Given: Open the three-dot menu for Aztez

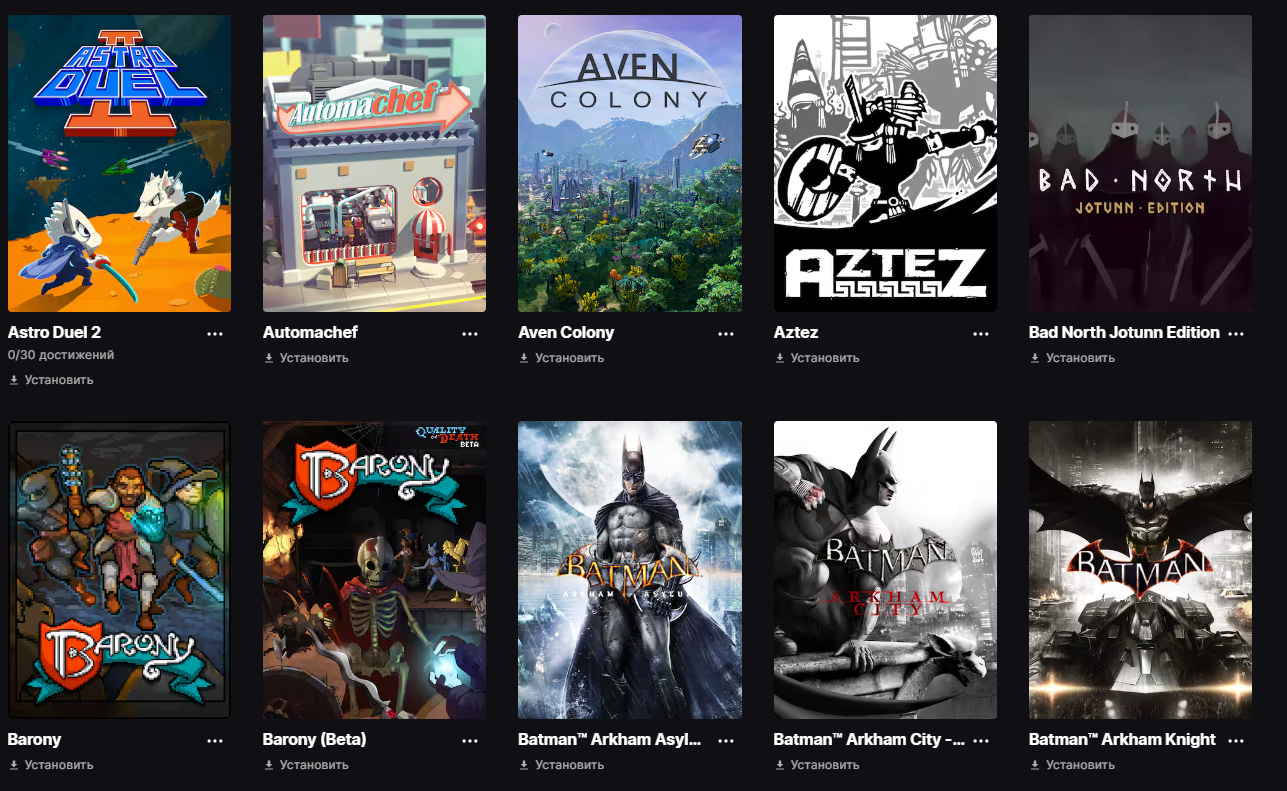Looking at the screenshot, I should 981,334.
